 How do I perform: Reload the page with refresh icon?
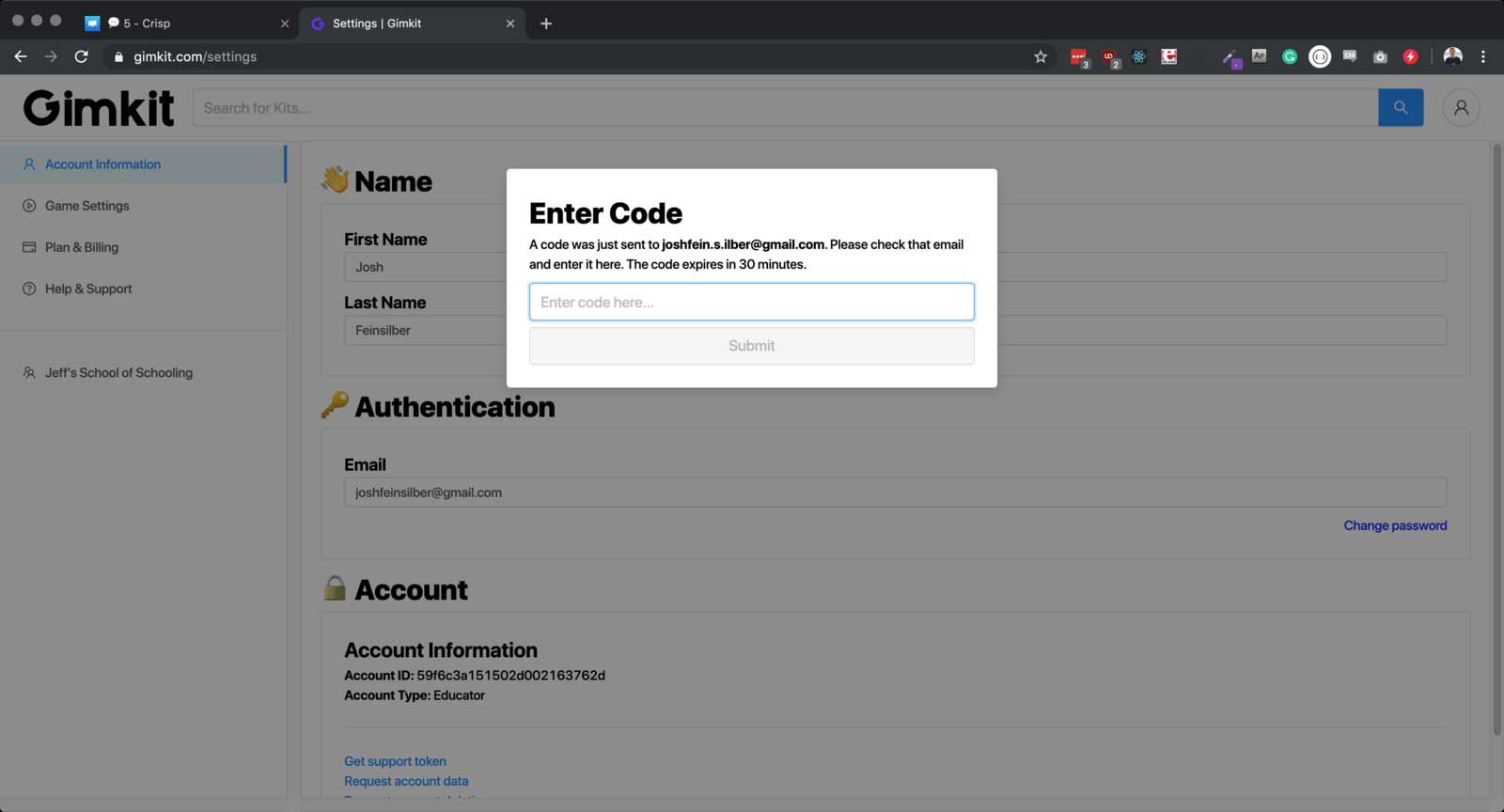[x=82, y=57]
